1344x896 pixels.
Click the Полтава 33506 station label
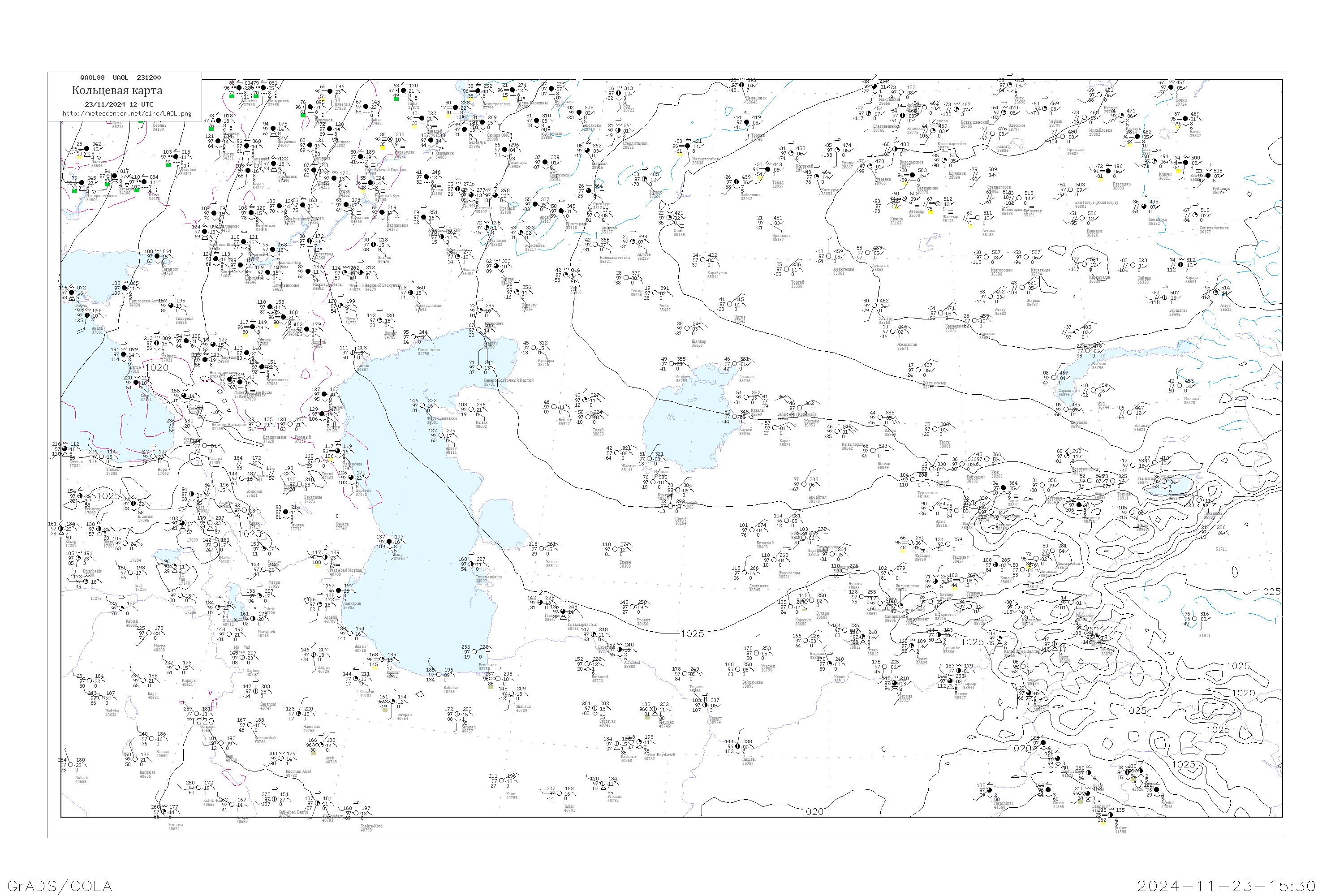[x=98, y=164]
